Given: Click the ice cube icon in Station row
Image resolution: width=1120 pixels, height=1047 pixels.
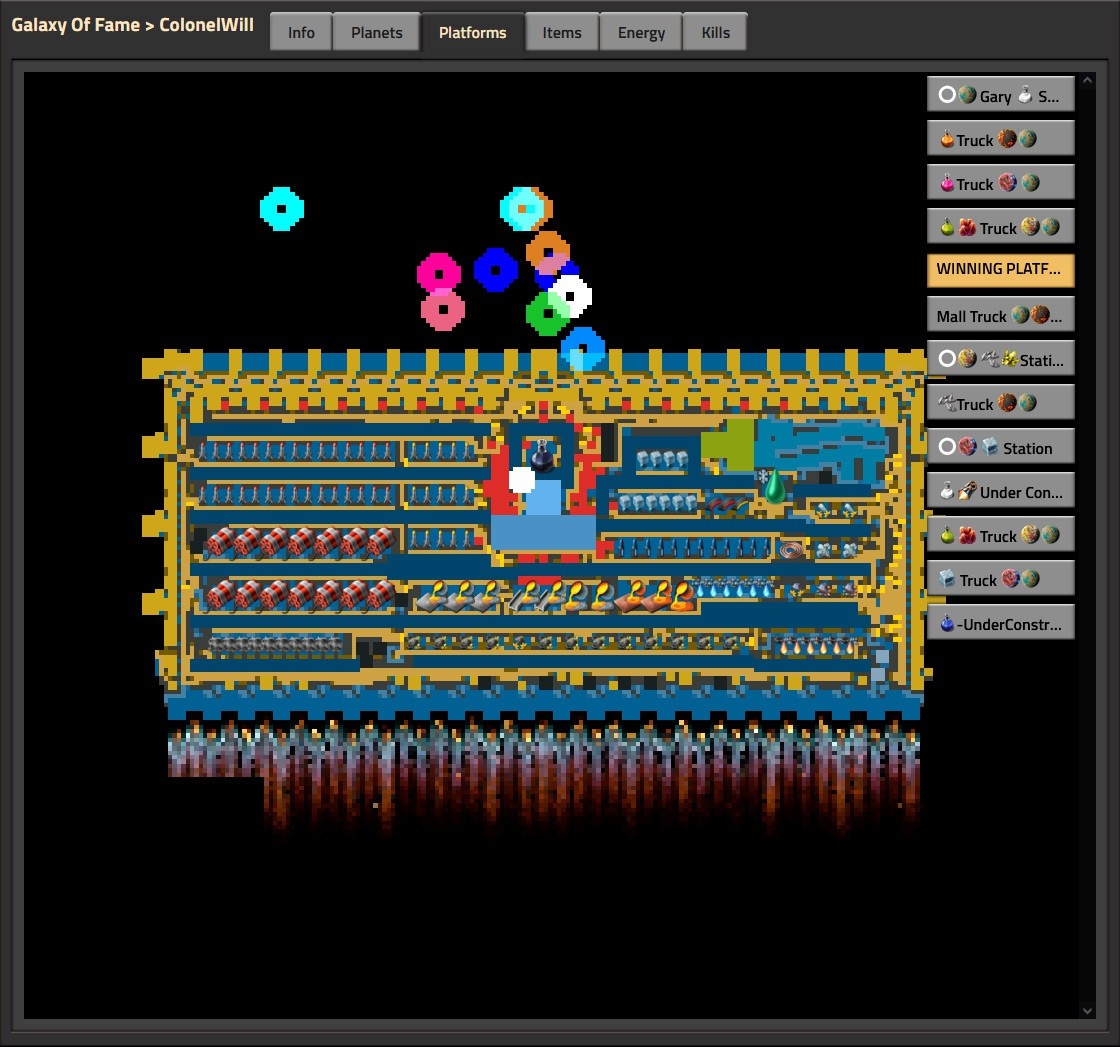Looking at the screenshot, I should [x=989, y=447].
